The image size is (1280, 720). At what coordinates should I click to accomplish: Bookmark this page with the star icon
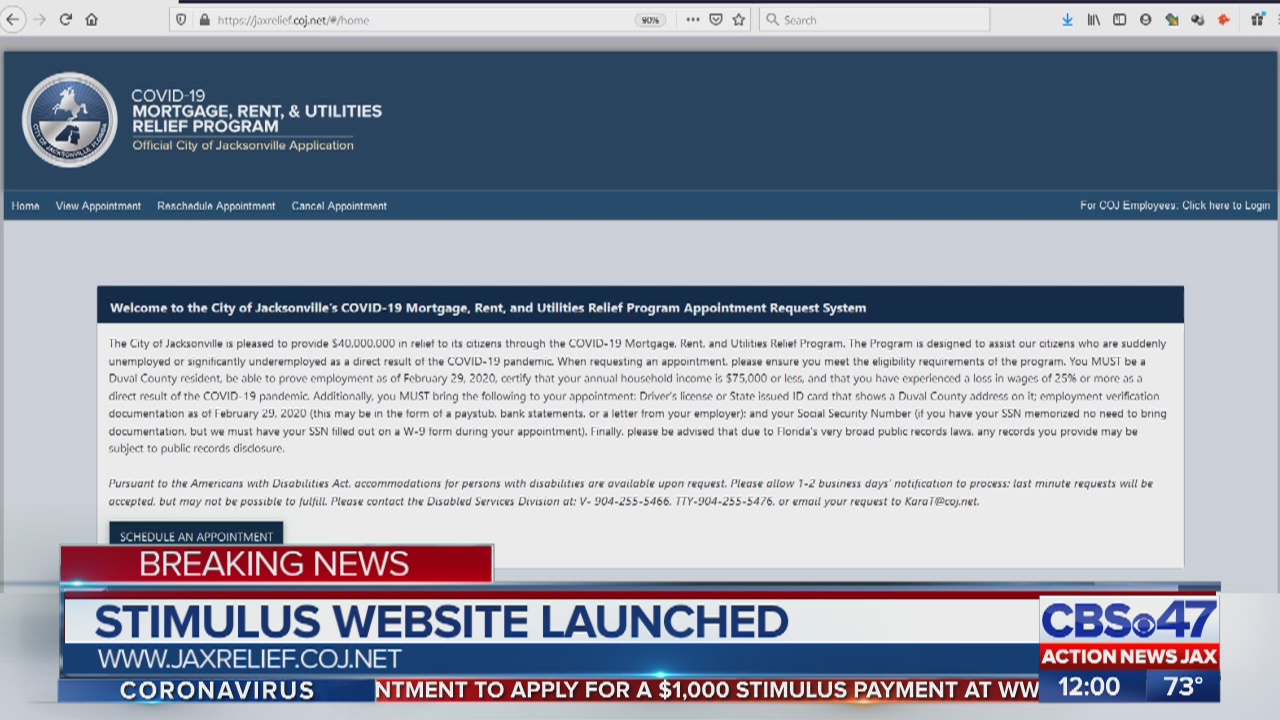click(x=739, y=20)
